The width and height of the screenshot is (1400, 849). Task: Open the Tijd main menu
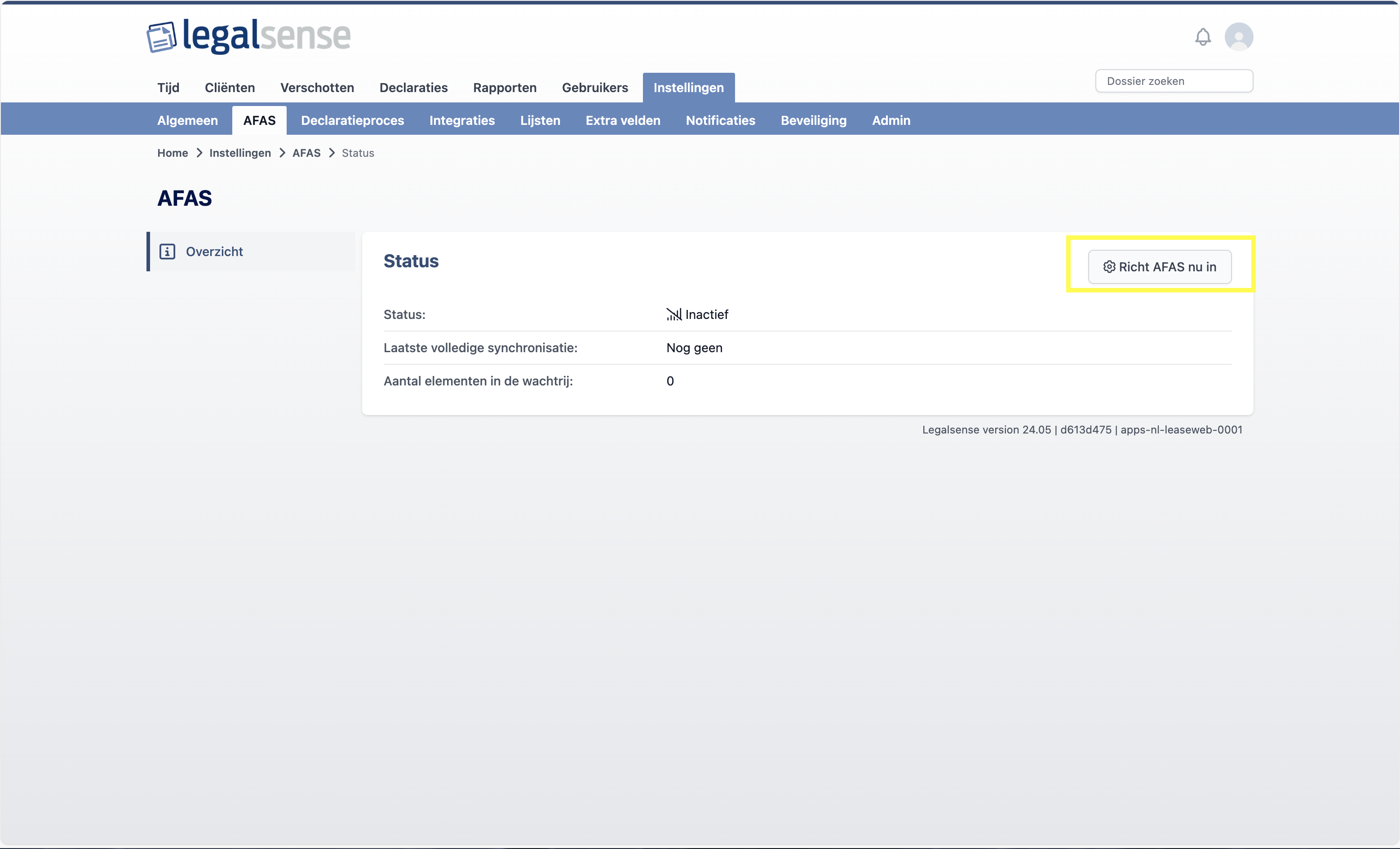[168, 88]
